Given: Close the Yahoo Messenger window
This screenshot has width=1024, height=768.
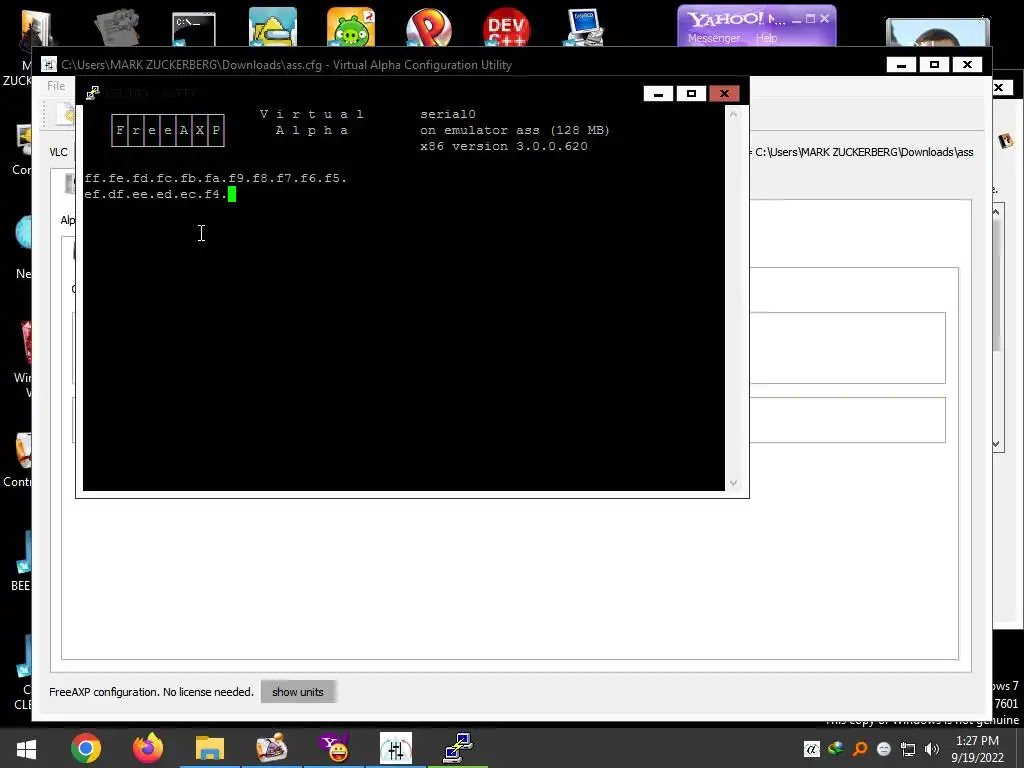Looking at the screenshot, I should (x=824, y=18).
